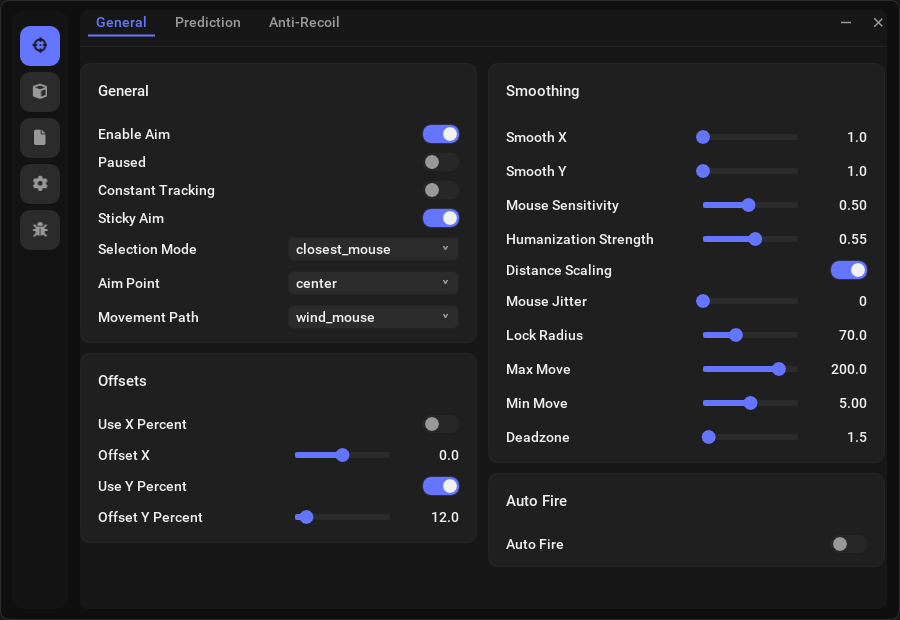Adjust the Humanization Strength slider
The image size is (900, 620).
point(750,239)
